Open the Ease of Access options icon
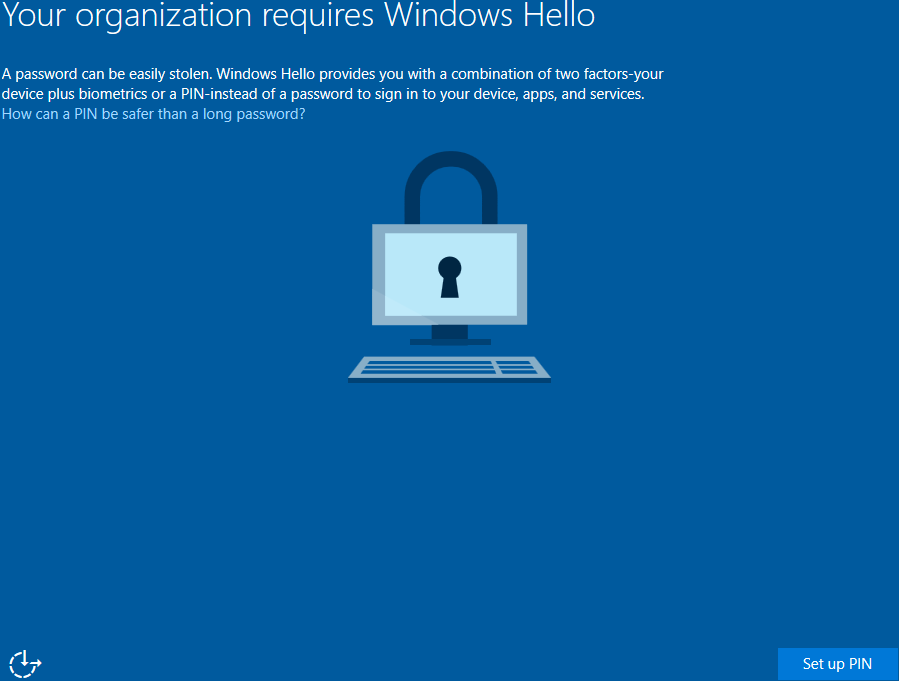899x681 pixels. pos(25,663)
